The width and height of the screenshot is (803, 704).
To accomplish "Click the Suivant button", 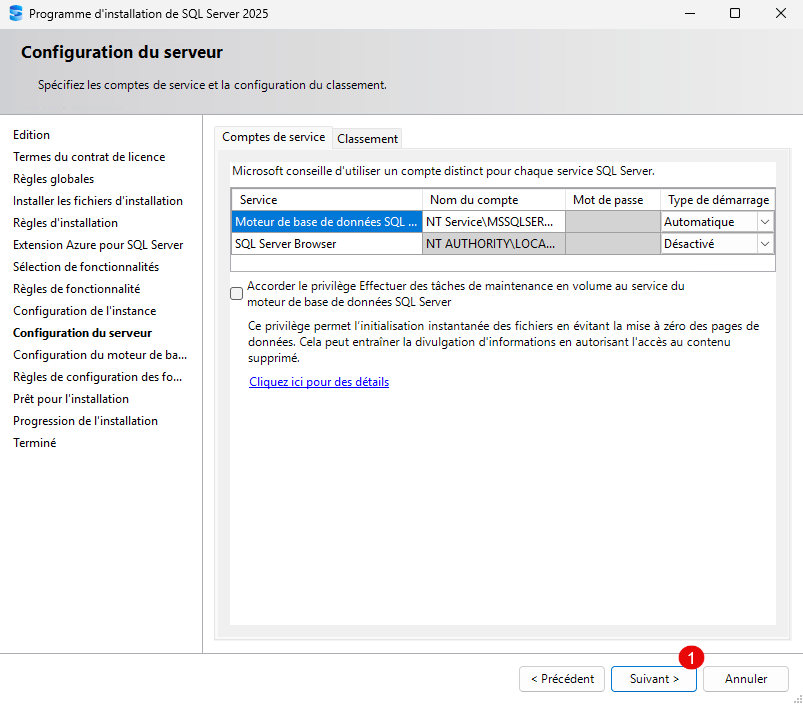I will 653,679.
